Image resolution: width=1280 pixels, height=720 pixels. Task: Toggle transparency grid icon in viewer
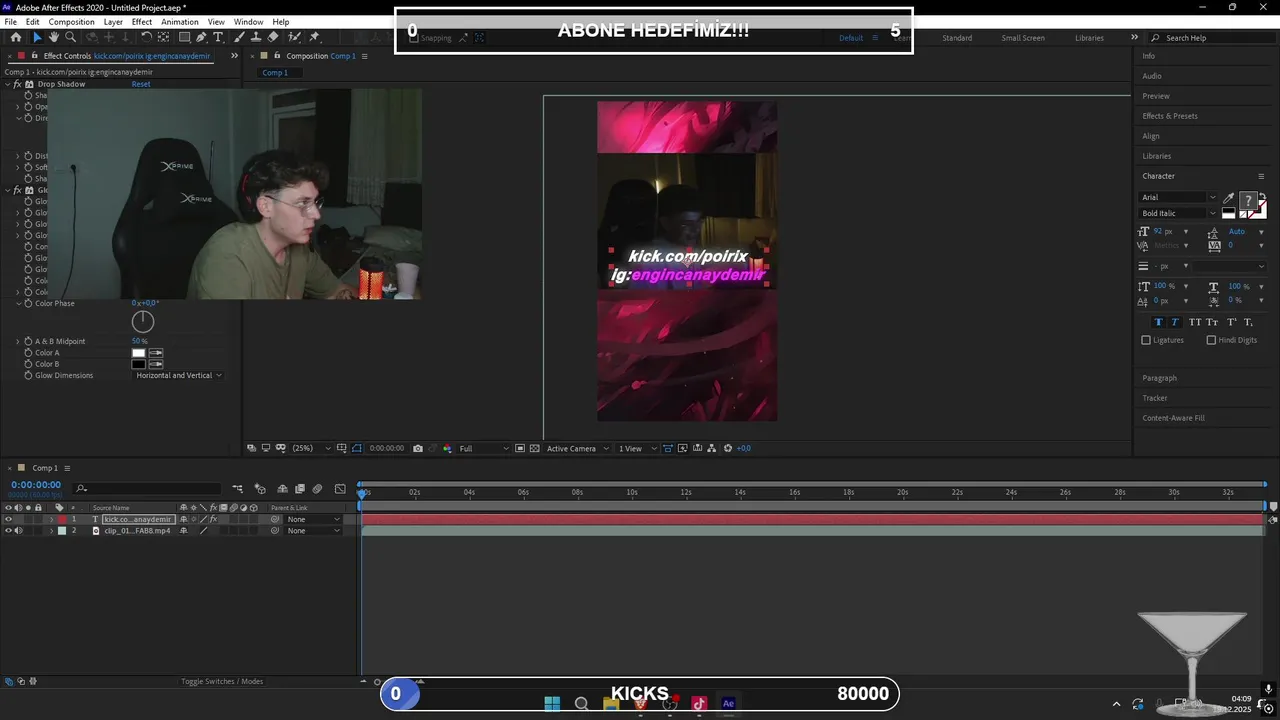coord(533,448)
